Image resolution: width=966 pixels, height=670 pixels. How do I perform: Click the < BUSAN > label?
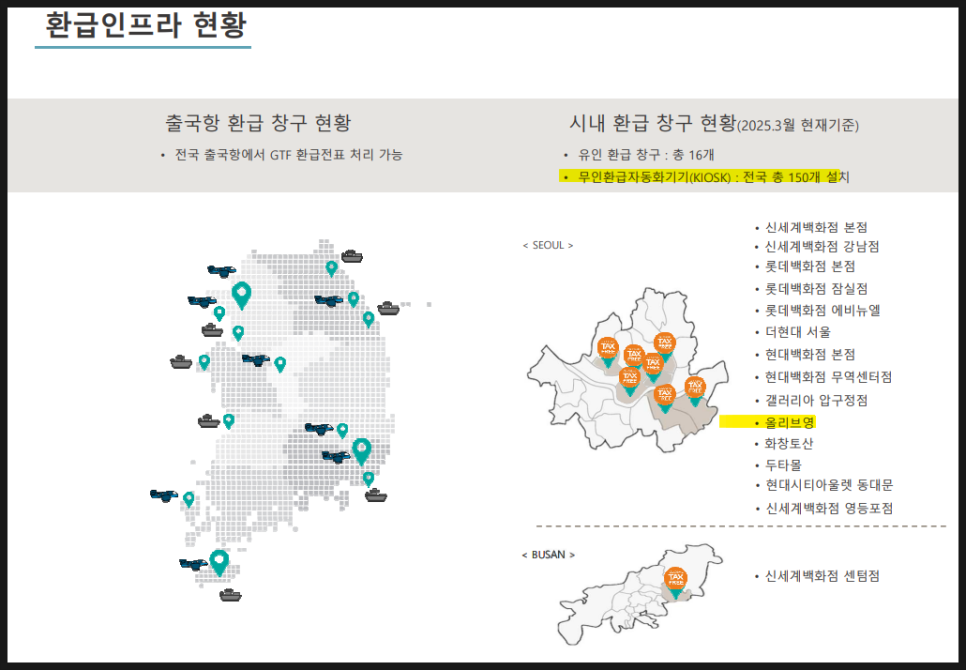548,555
